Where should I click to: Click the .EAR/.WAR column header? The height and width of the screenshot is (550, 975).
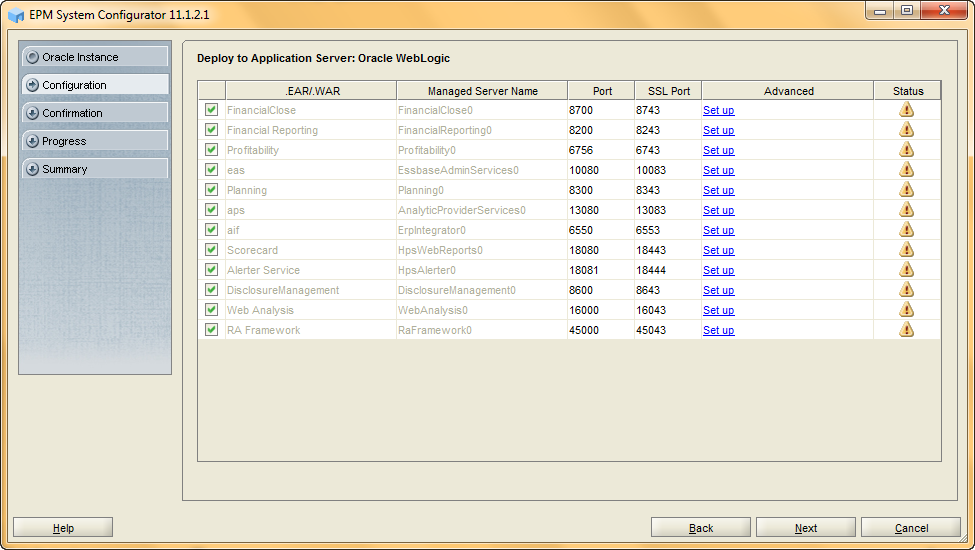(x=312, y=91)
